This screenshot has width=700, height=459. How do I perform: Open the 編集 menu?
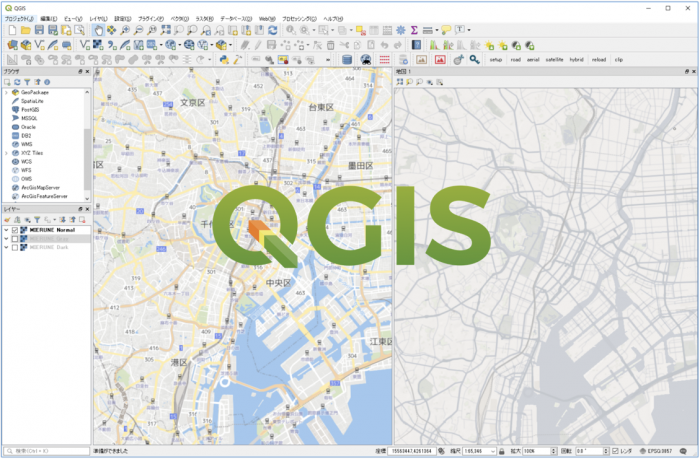pyautogui.click(x=49, y=19)
